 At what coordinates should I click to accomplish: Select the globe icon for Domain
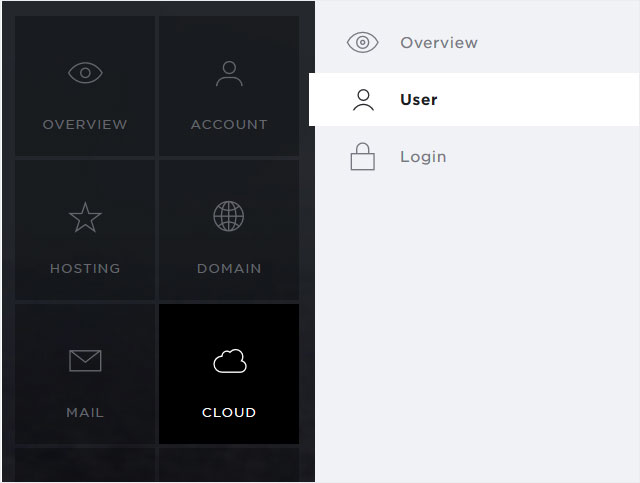[x=229, y=216]
